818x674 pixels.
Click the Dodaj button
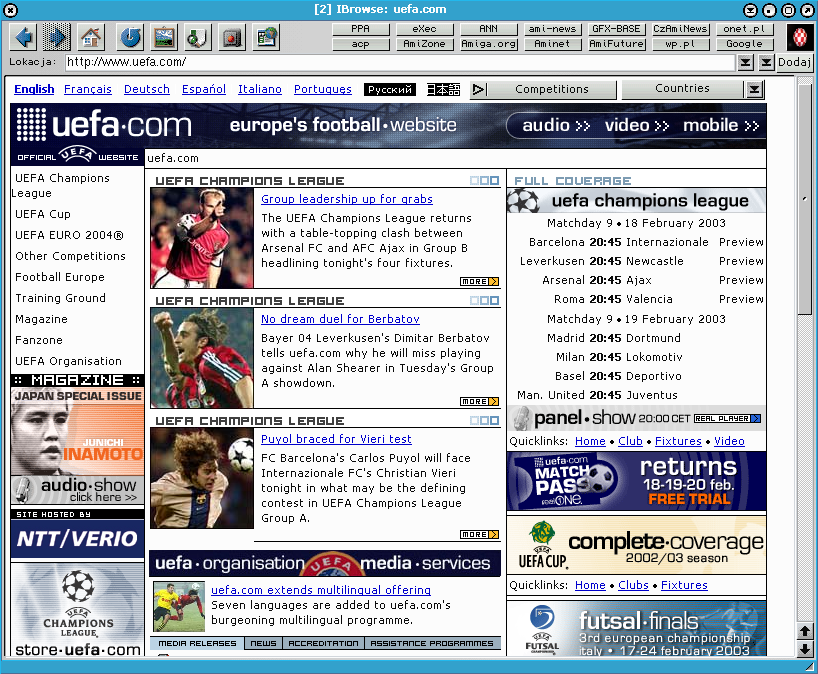(794, 63)
